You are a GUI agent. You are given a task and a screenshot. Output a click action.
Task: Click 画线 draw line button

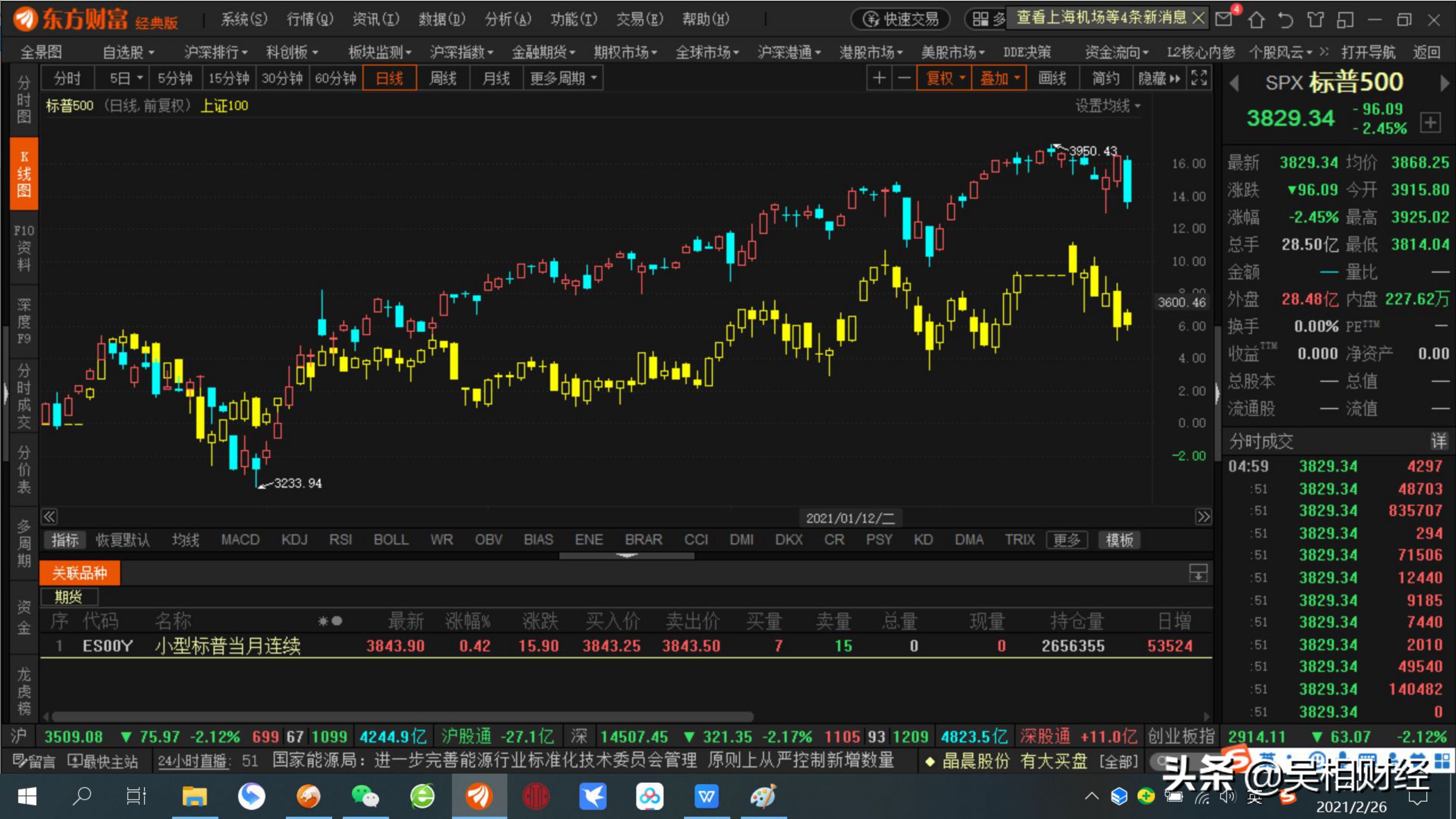(x=1052, y=78)
